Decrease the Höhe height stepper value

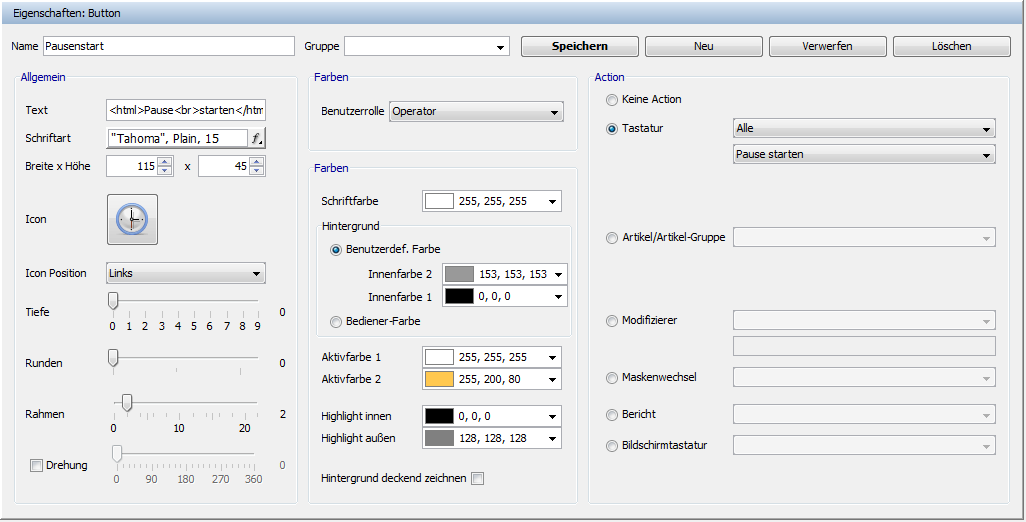coord(257,171)
